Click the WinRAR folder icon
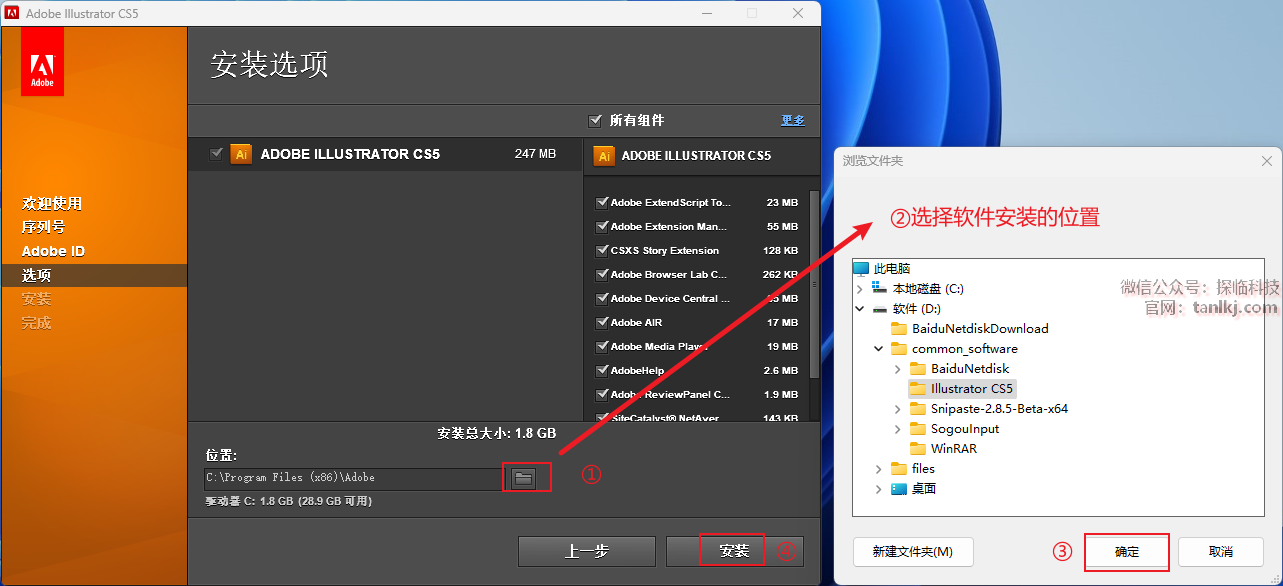The image size is (1283, 586). click(x=918, y=449)
